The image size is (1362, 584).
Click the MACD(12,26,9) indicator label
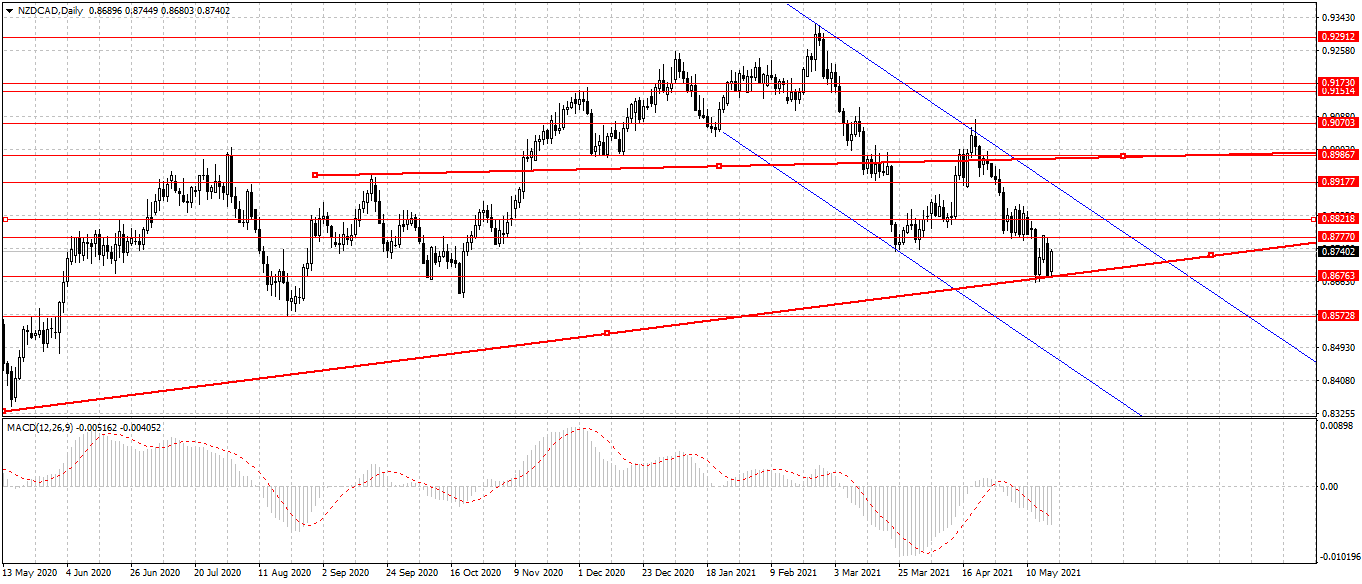point(42,427)
